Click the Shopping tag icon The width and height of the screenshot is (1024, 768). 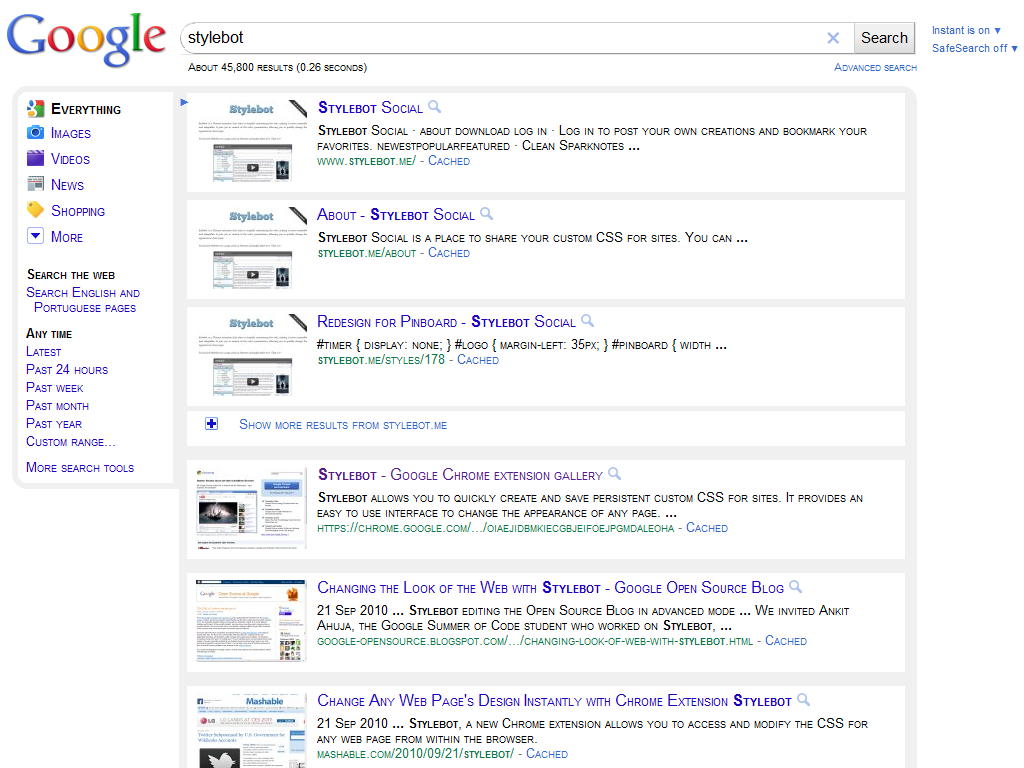click(x=35, y=210)
